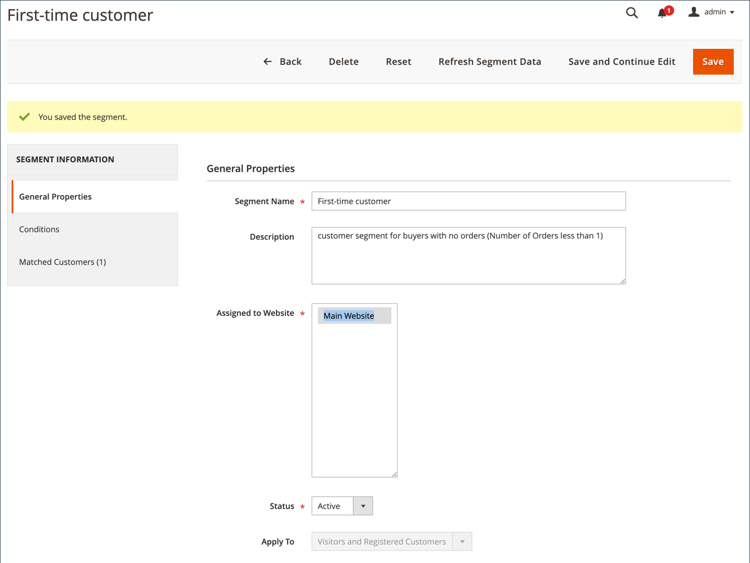Click into the Description text area
The image size is (750, 563).
click(x=468, y=255)
